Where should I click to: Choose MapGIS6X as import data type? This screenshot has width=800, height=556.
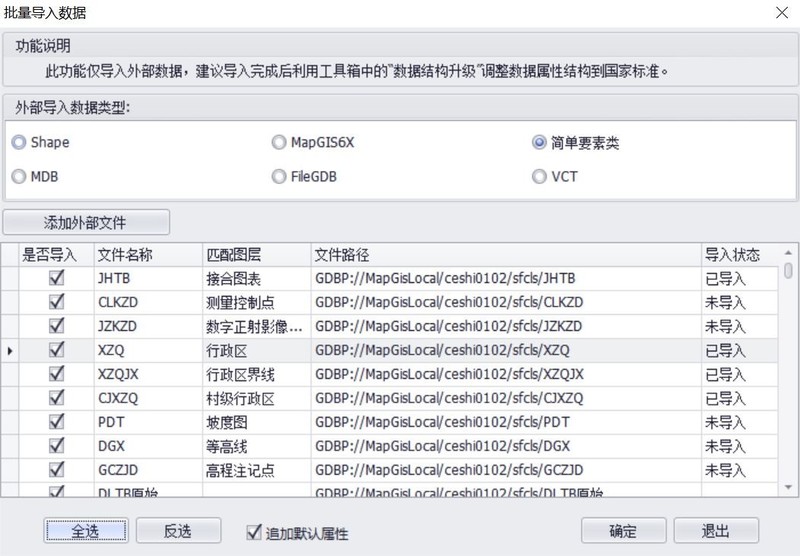[279, 143]
